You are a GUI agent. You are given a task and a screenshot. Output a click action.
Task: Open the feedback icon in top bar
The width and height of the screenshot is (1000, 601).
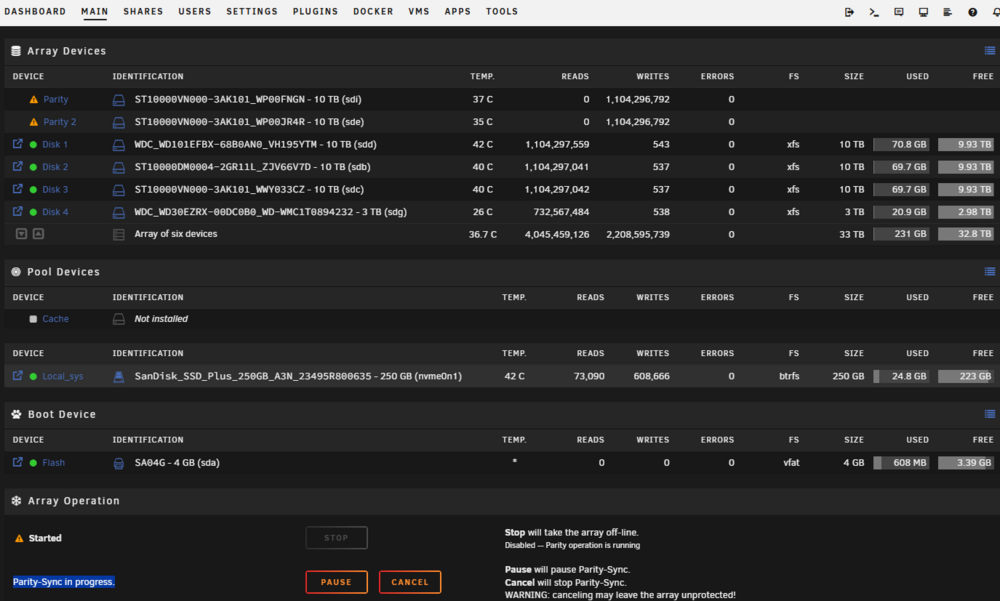point(899,12)
